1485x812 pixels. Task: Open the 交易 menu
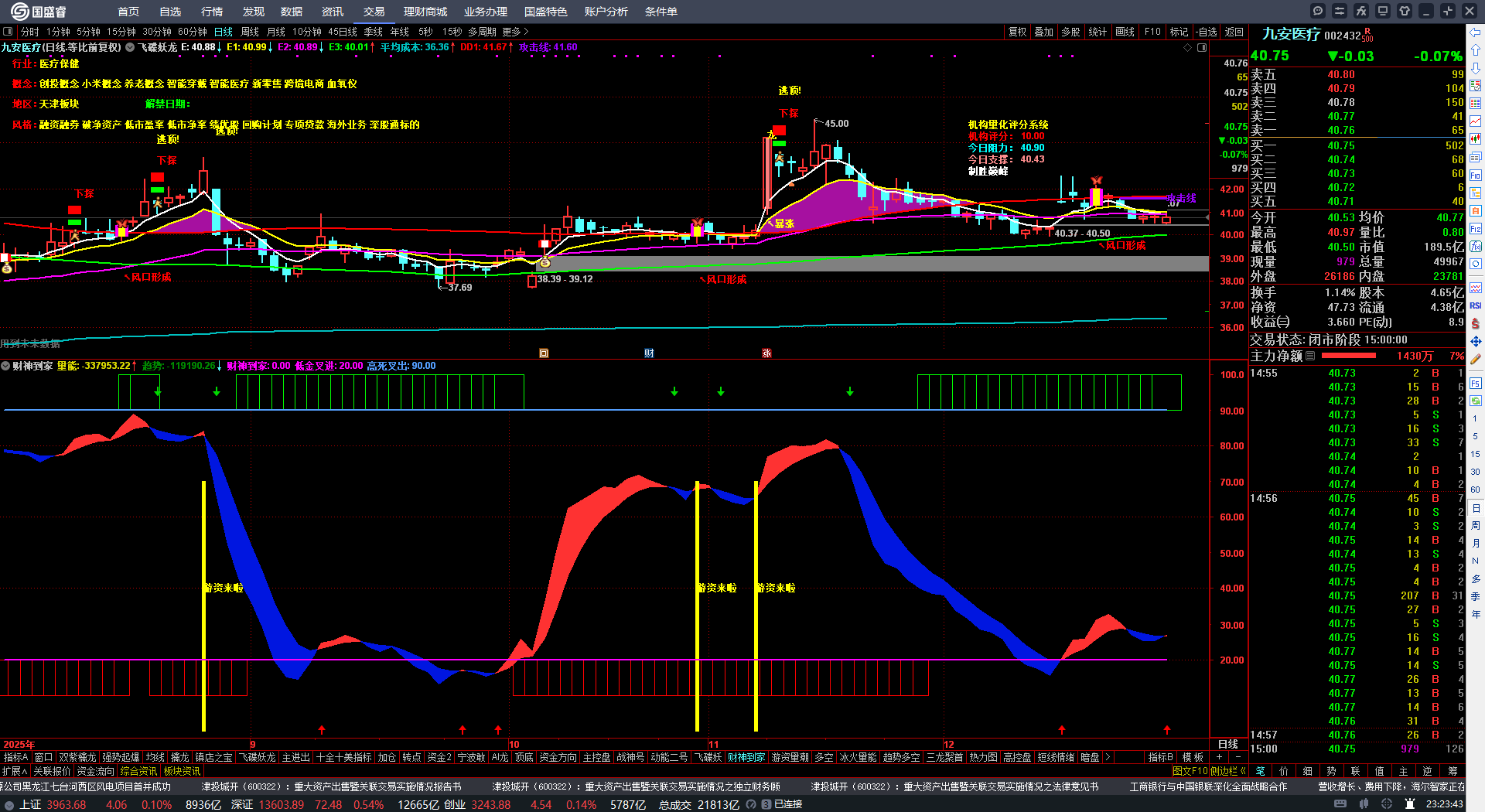374,12
